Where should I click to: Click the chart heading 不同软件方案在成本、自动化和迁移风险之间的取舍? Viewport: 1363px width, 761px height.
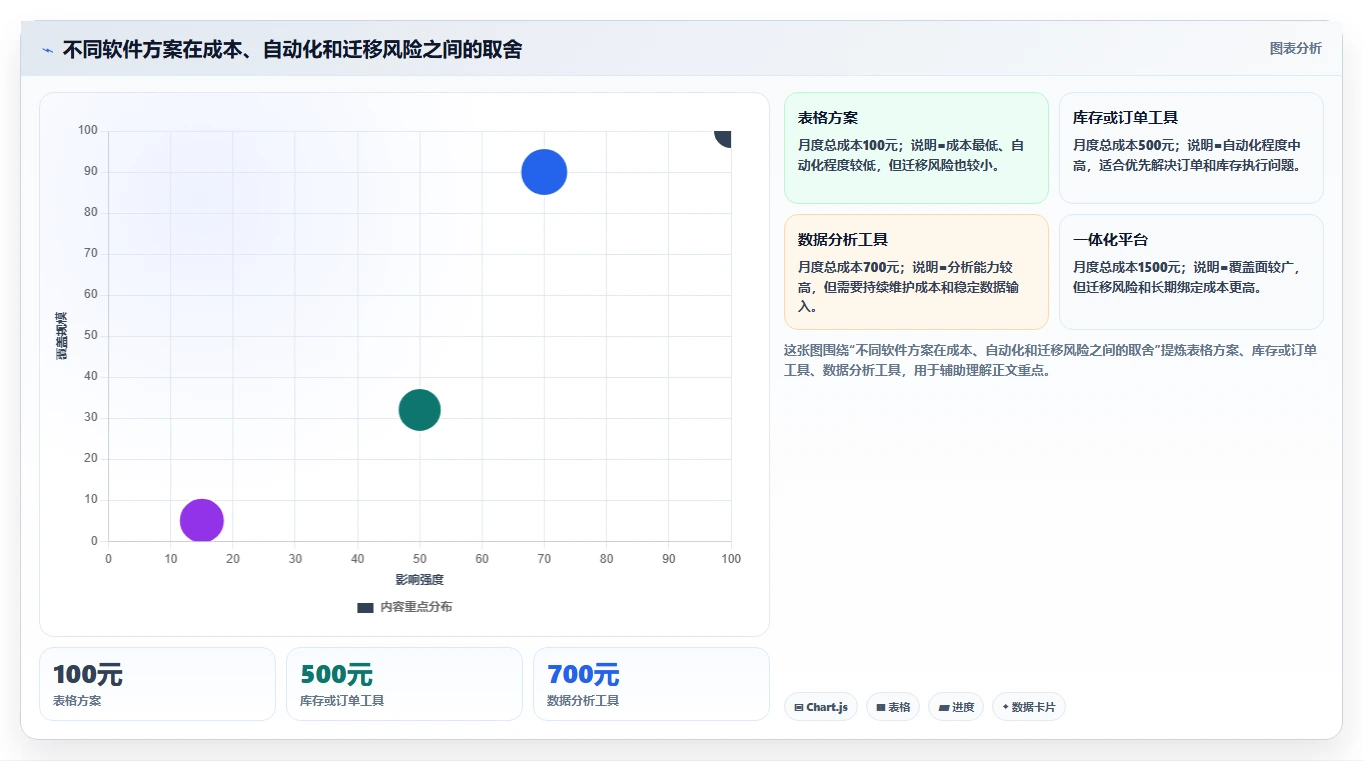pyautogui.click(x=292, y=50)
